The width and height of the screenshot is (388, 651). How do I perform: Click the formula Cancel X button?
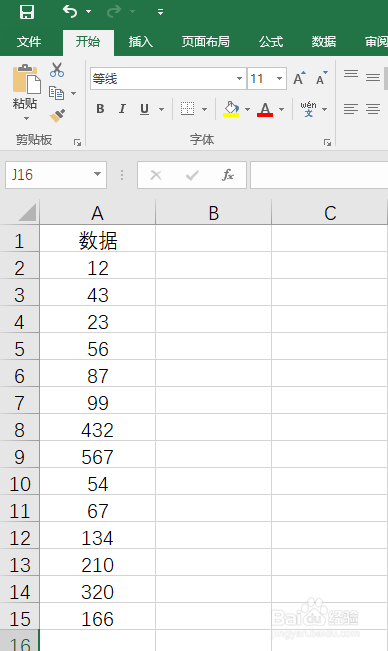tap(156, 175)
